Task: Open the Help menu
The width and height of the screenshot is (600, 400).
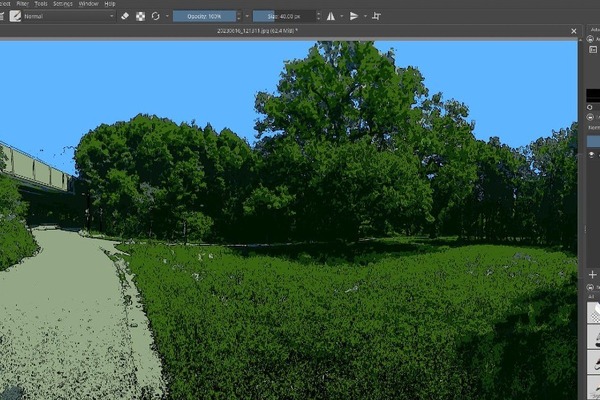Action: (x=110, y=3)
